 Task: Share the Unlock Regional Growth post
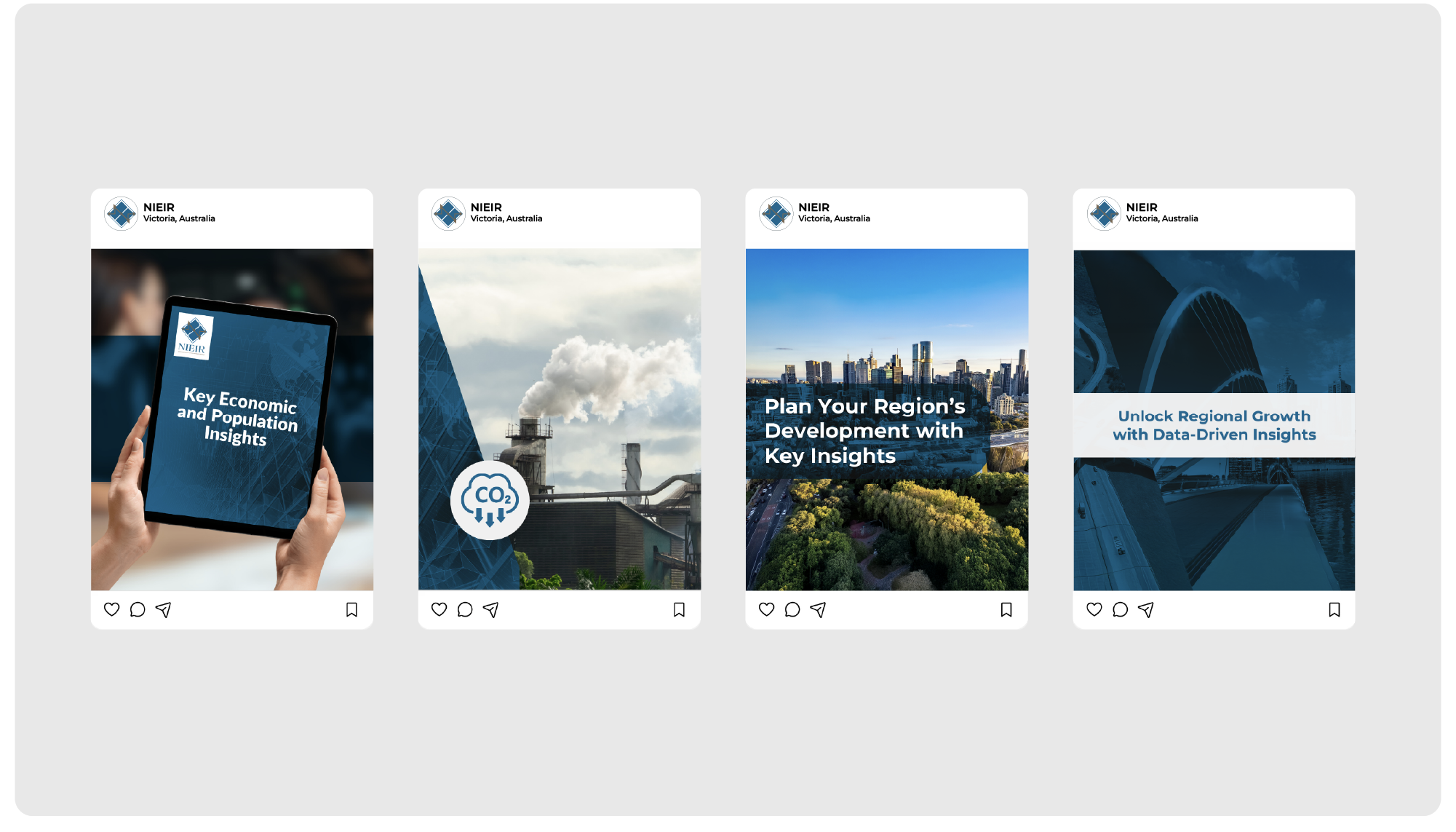(1146, 609)
